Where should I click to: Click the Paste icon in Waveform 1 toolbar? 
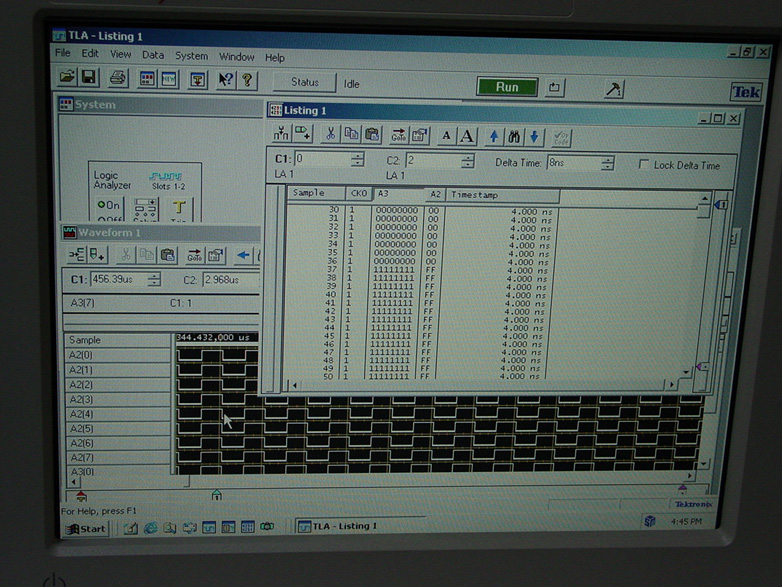[x=168, y=255]
